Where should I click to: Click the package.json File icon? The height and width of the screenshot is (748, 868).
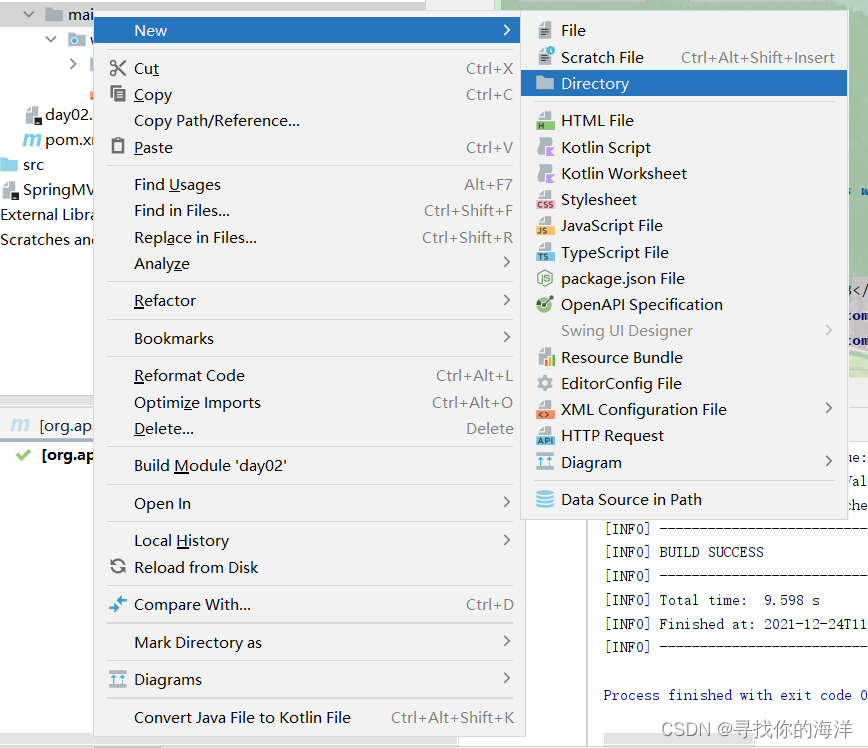coord(545,278)
